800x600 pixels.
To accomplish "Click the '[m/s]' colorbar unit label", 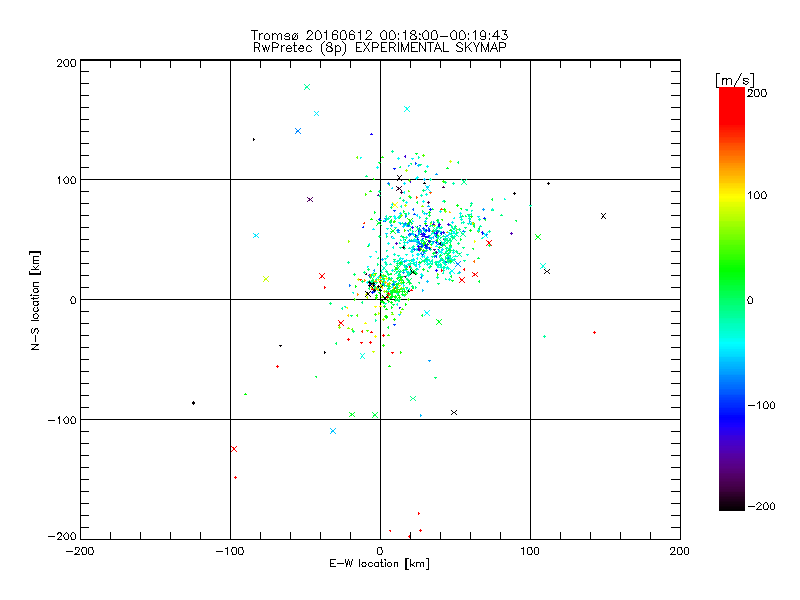I will click(x=735, y=80).
